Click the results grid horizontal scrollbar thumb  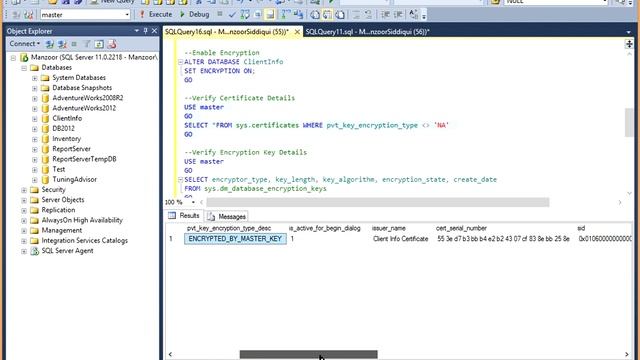point(309,354)
